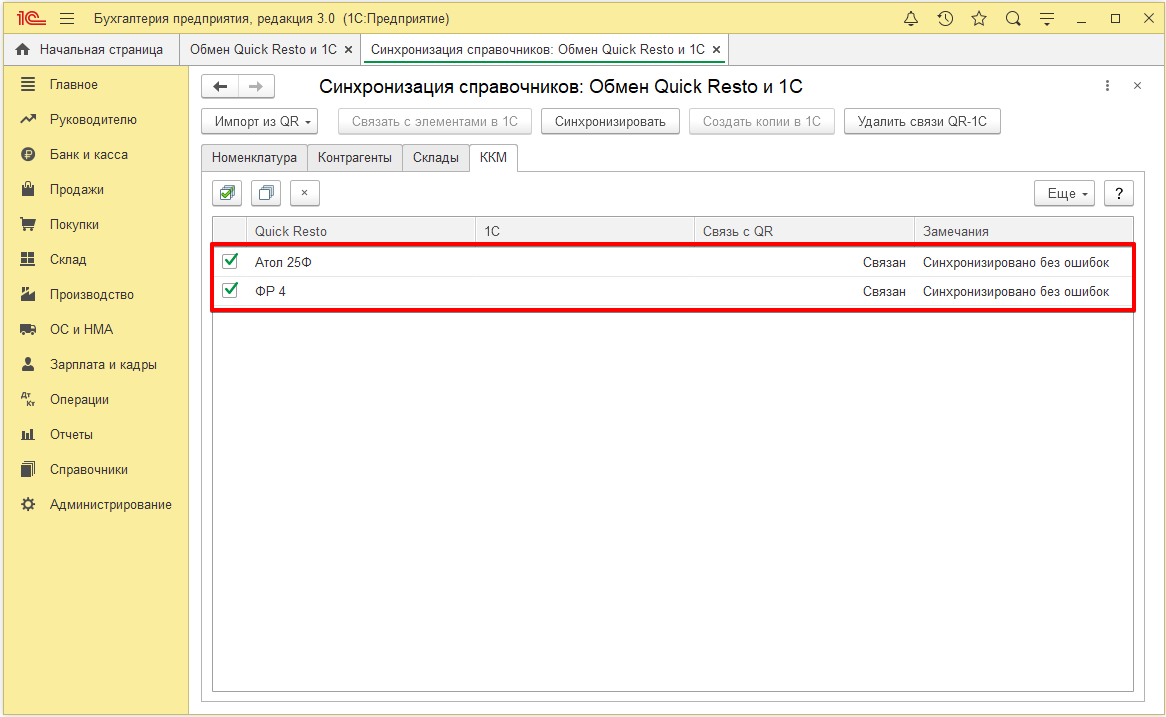The height and width of the screenshot is (717, 1166).
Task: Click Удалить связи QR-1С button
Action: pyautogui.click(x=922, y=121)
